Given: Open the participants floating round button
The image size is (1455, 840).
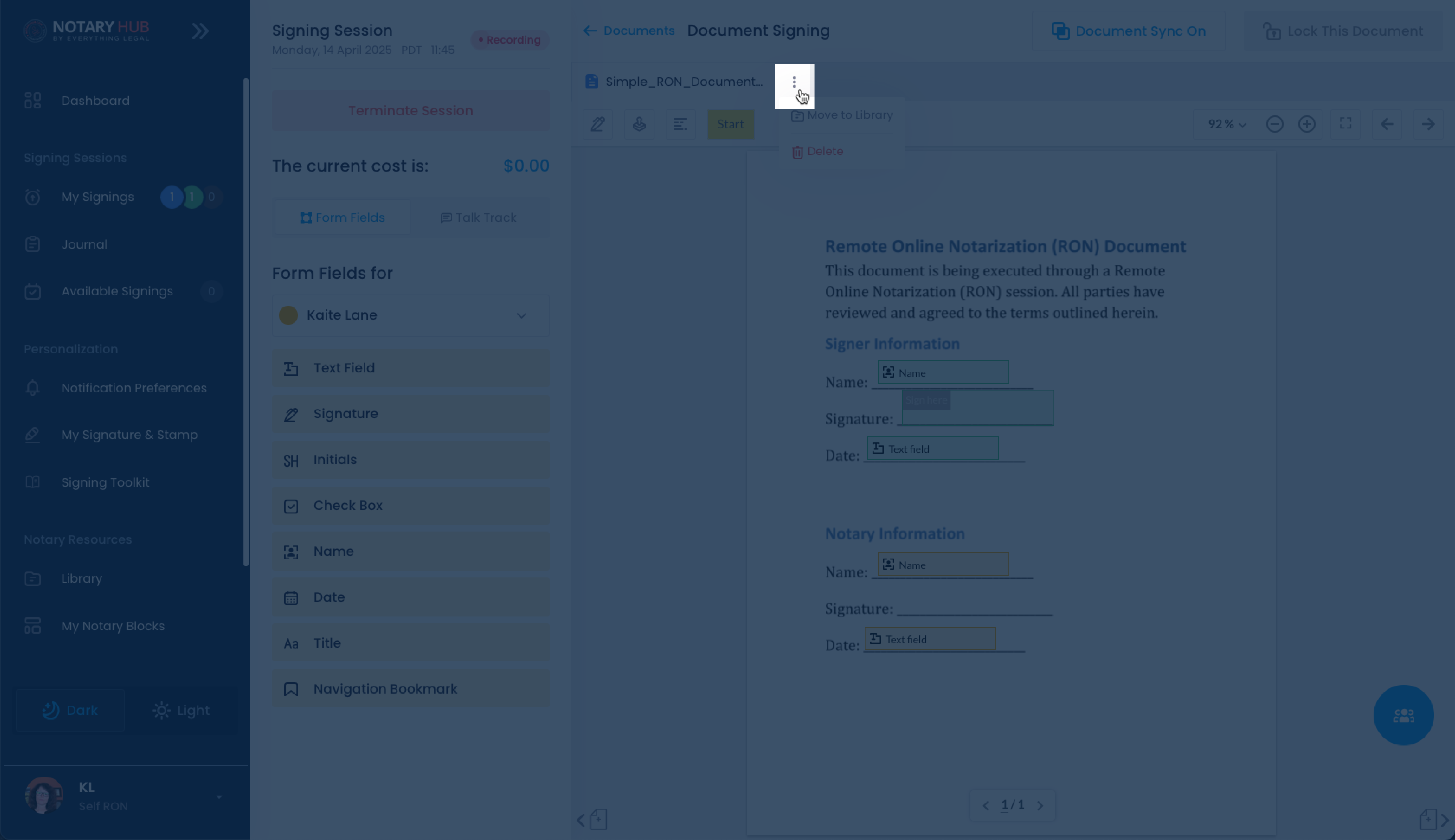Looking at the screenshot, I should point(1404,715).
